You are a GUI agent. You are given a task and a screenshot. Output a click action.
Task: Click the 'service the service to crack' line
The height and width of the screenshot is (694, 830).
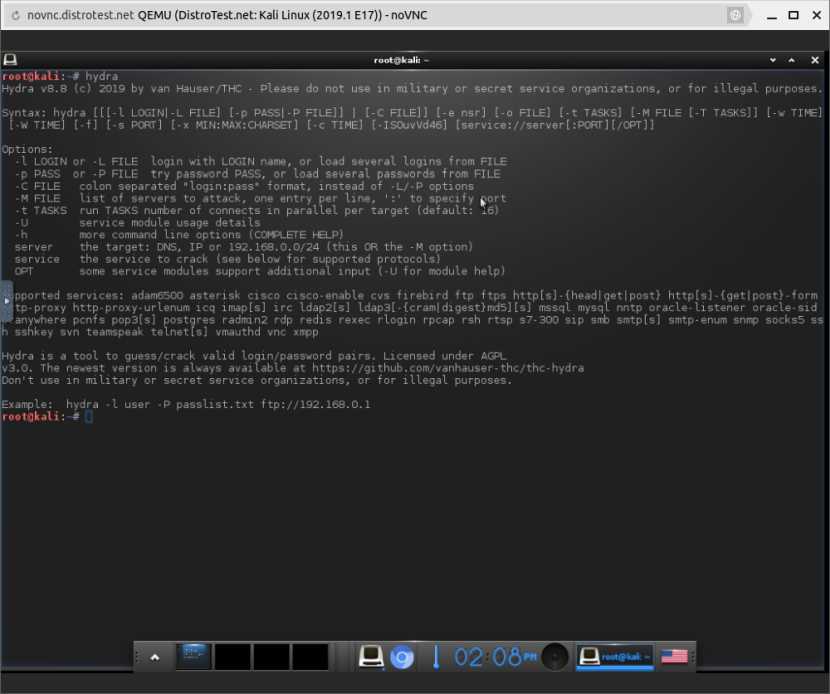pos(228,259)
